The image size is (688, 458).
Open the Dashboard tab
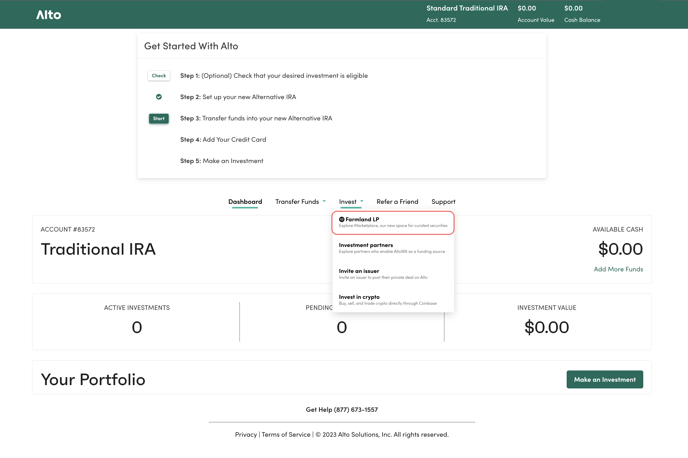245,202
